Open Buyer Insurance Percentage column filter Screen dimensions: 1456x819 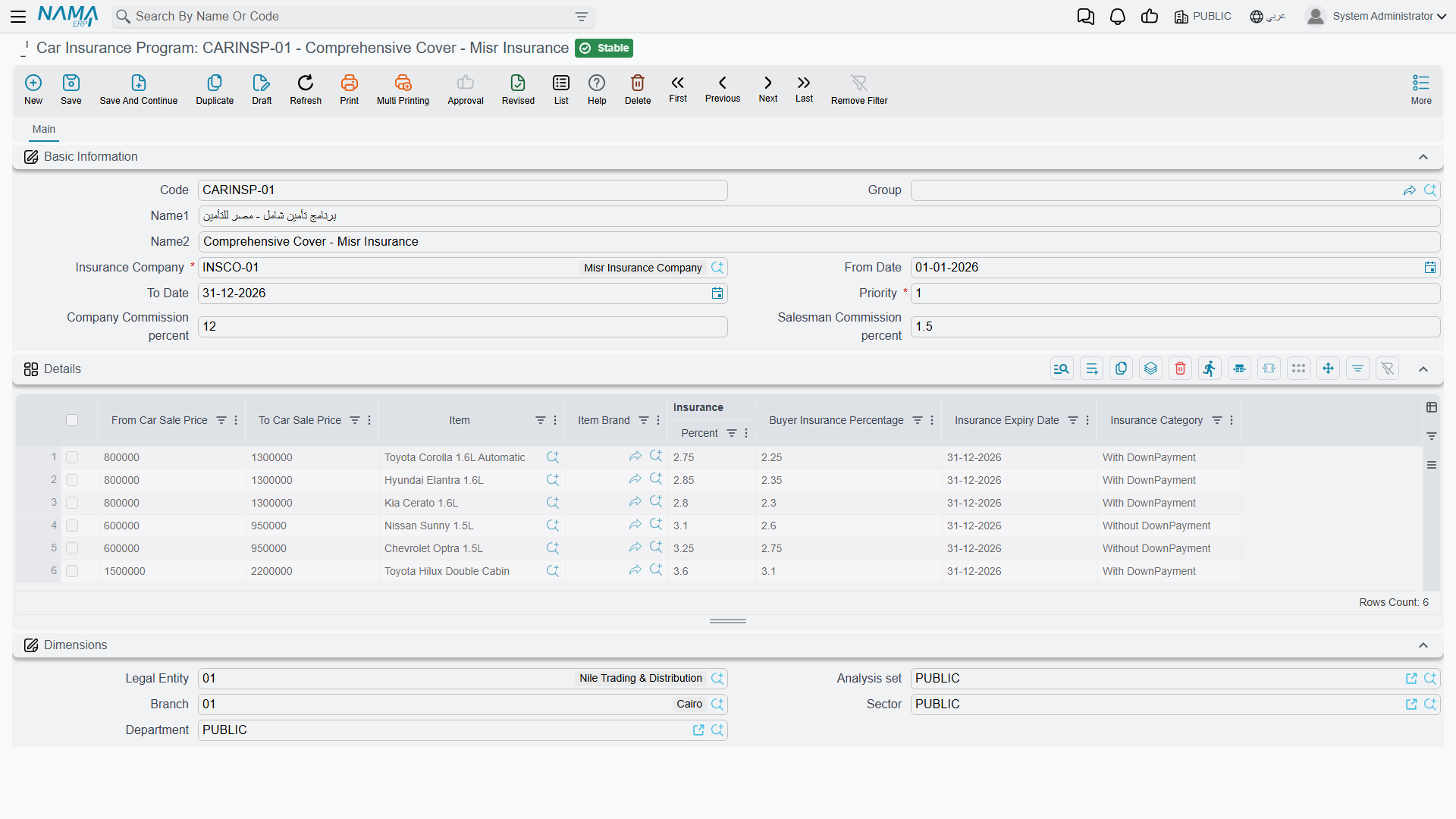(918, 420)
